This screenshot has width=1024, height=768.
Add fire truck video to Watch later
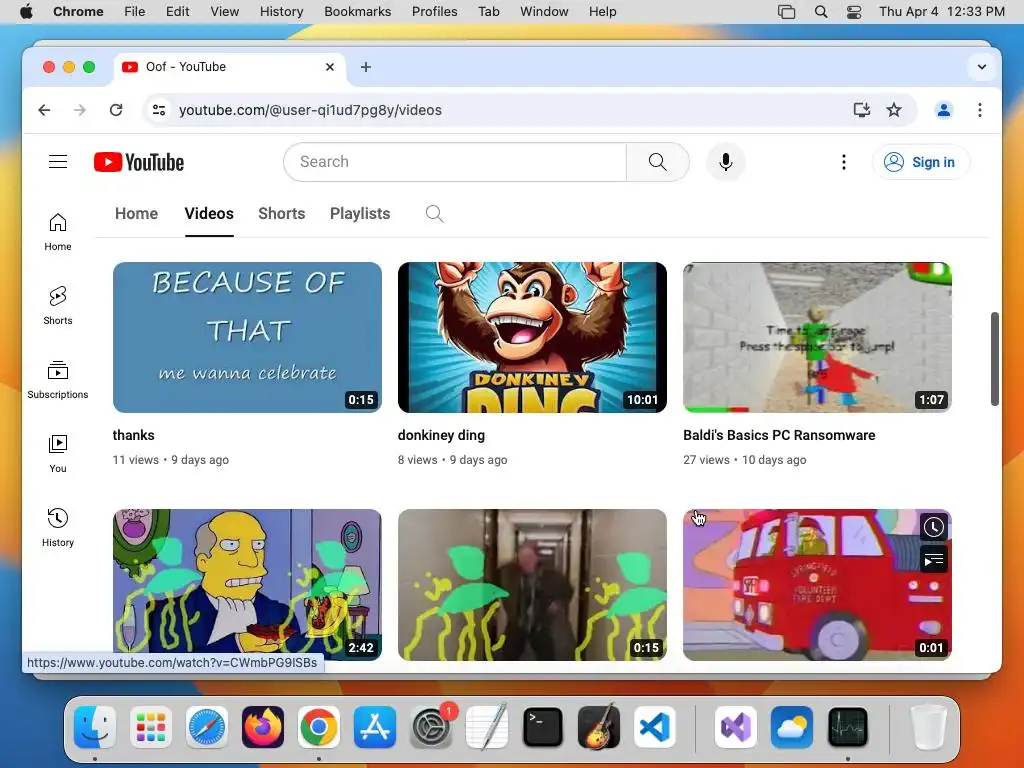click(x=934, y=527)
